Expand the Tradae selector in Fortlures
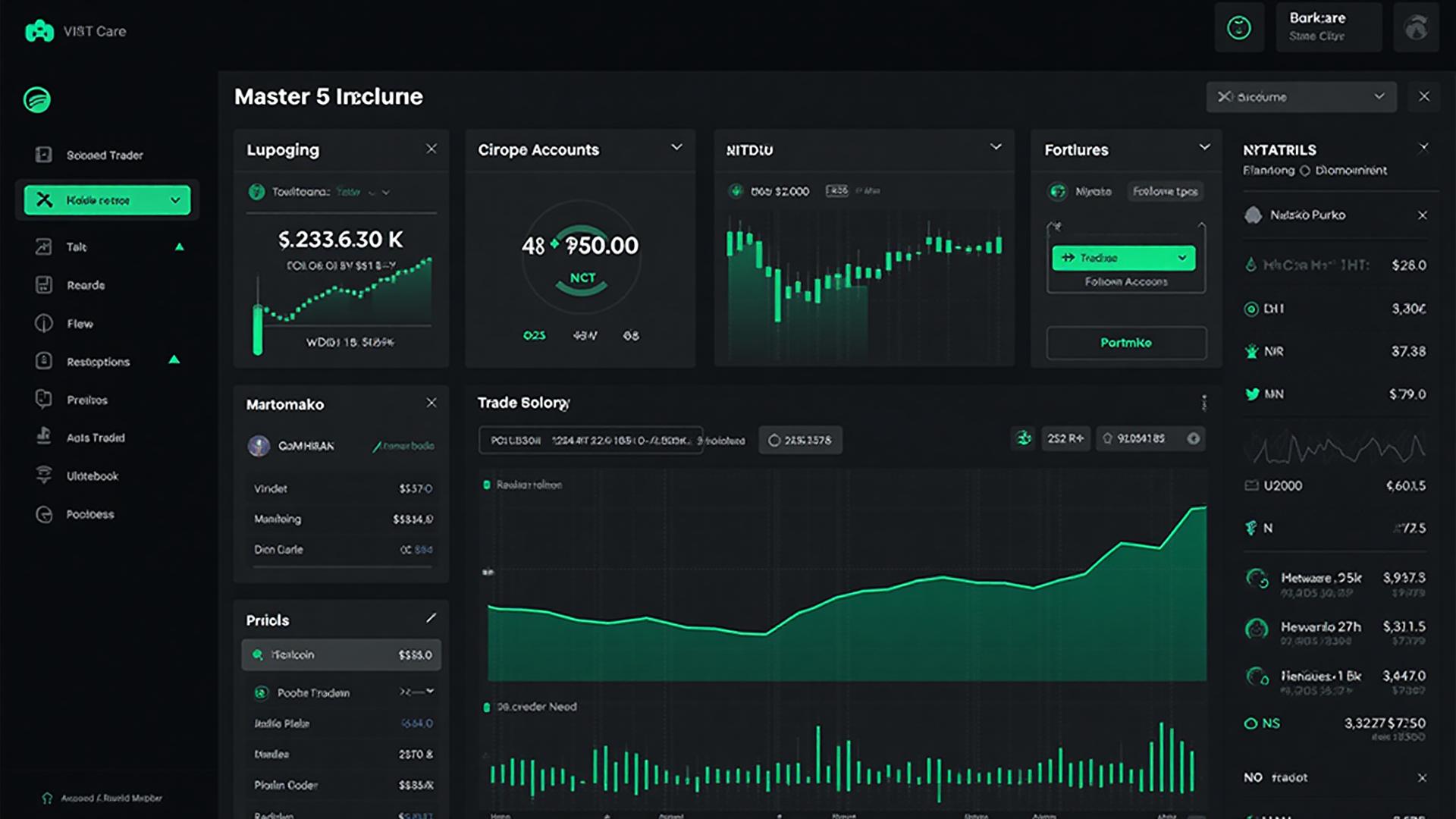 (x=1125, y=258)
